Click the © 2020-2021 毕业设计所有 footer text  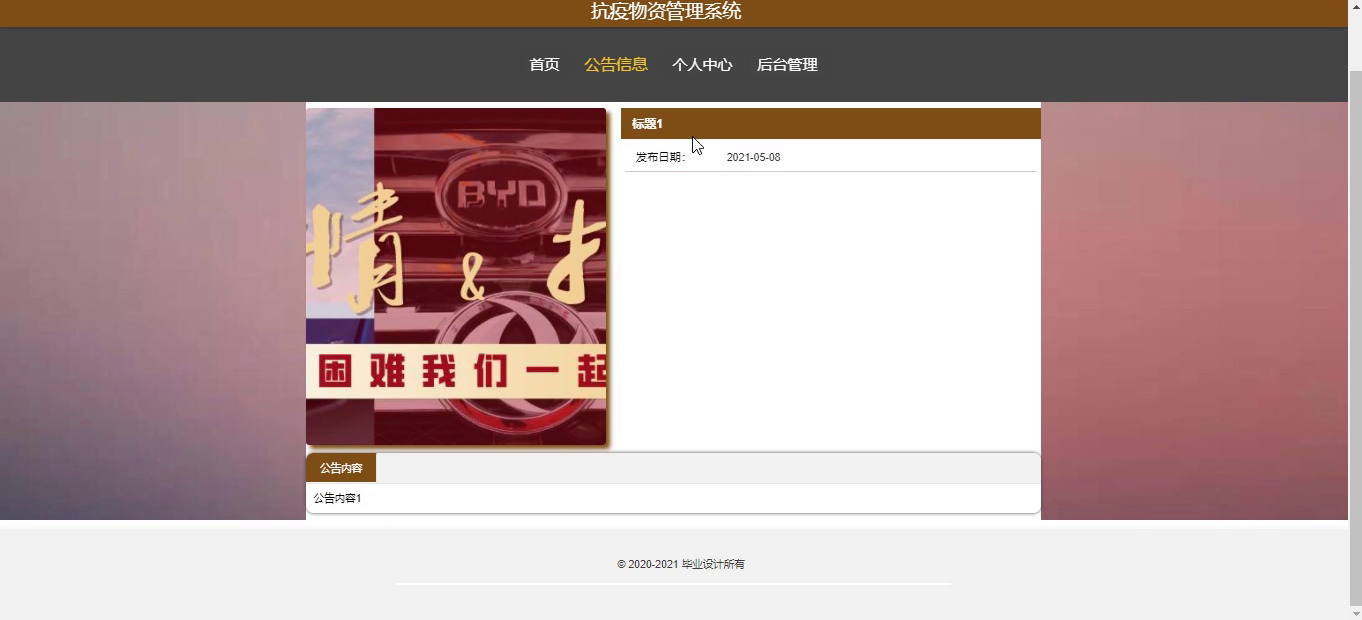point(681,564)
